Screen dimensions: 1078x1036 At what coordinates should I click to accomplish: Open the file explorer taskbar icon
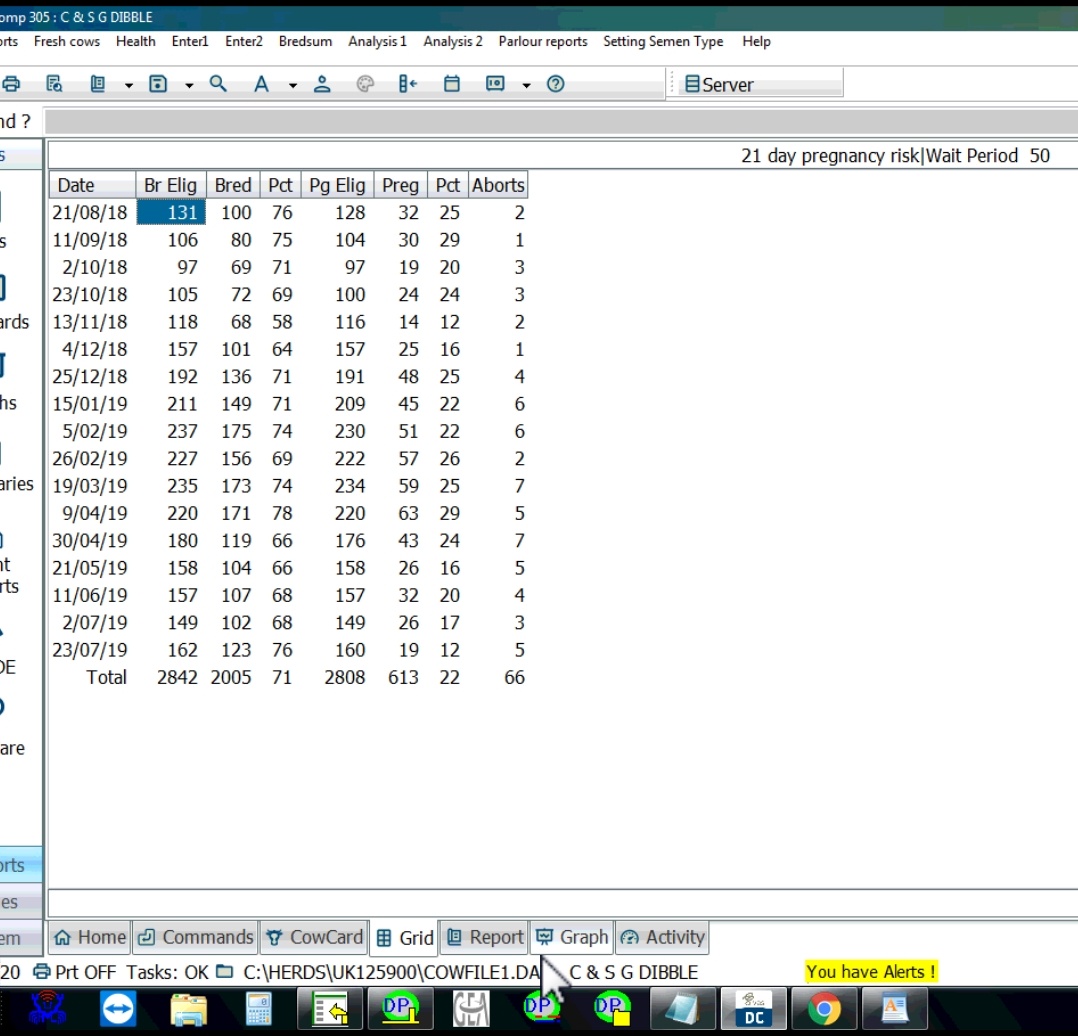(x=188, y=1009)
